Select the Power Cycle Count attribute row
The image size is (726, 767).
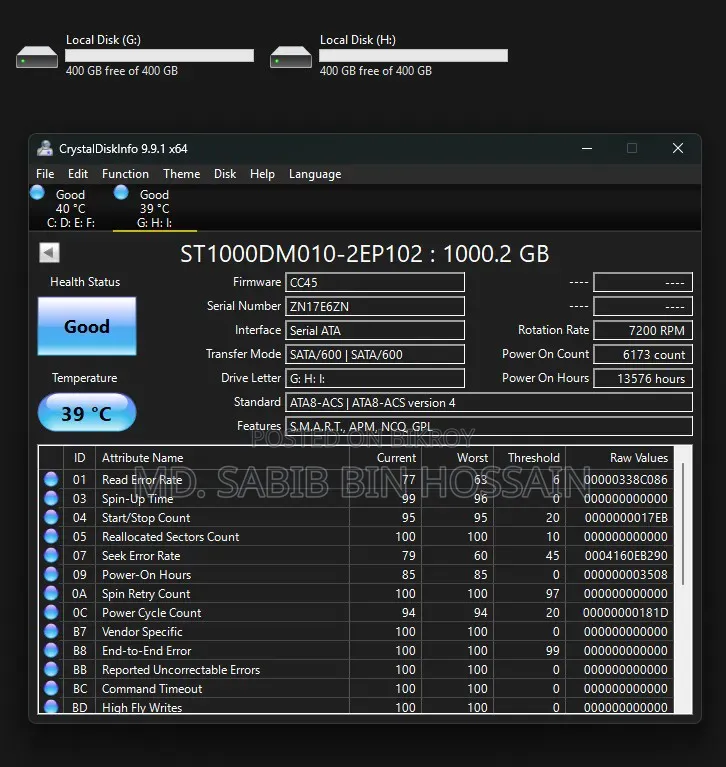(x=356, y=612)
